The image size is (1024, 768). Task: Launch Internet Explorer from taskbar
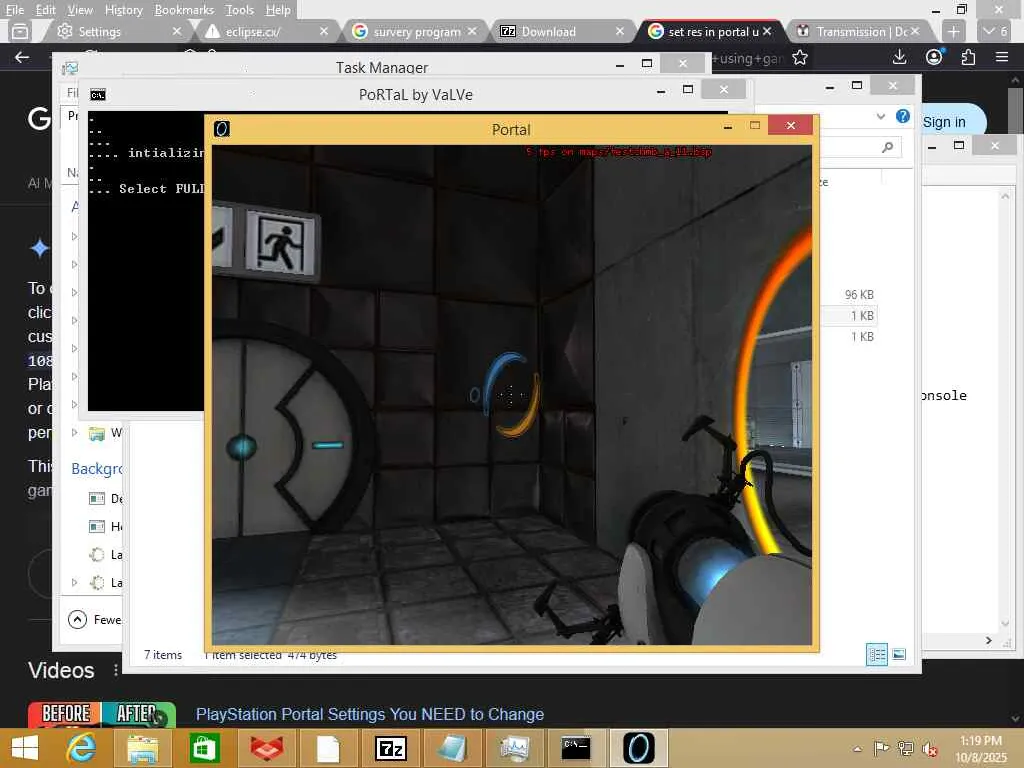(x=81, y=748)
